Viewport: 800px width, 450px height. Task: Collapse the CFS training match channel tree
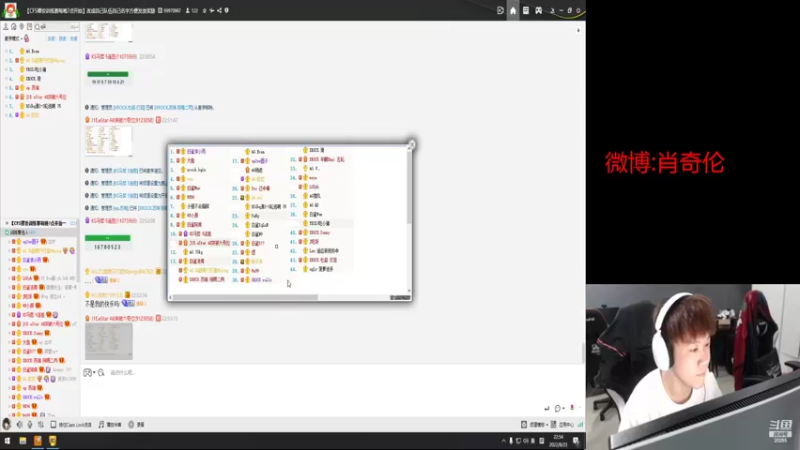[x=7, y=223]
